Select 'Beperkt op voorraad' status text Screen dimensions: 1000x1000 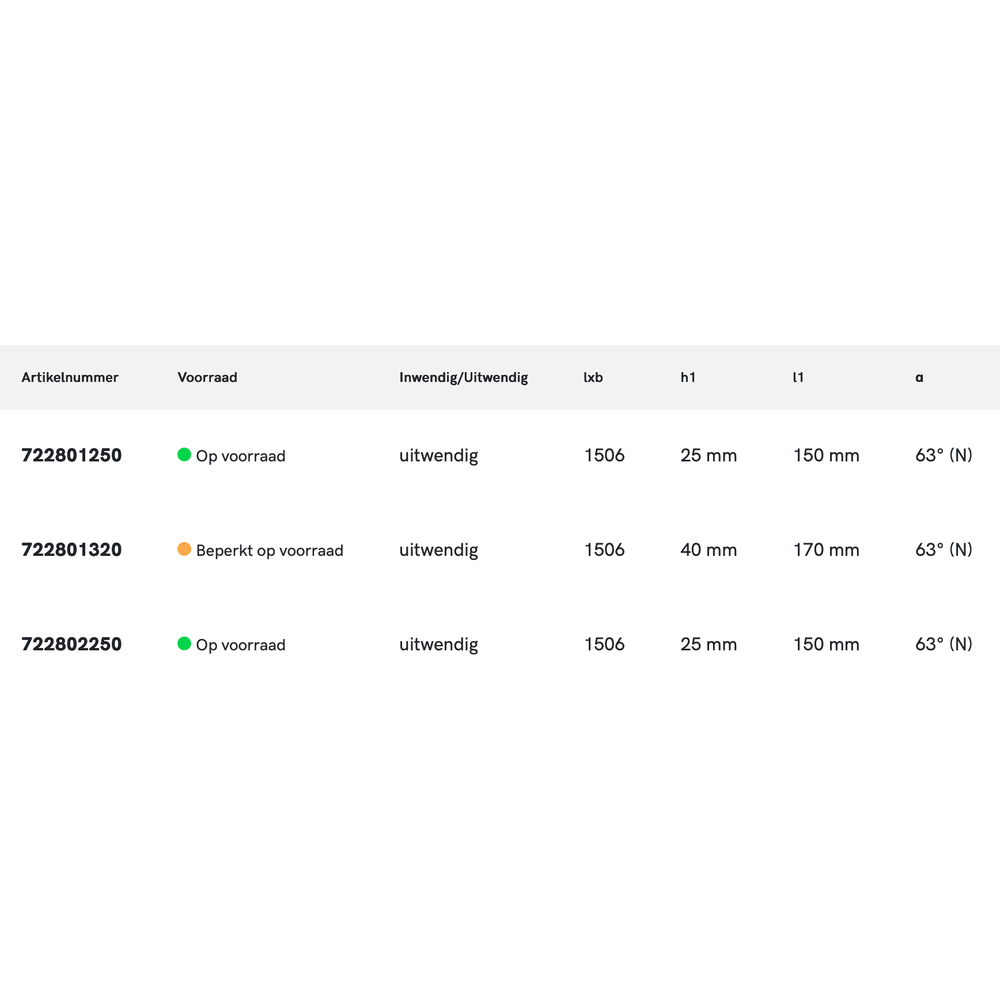point(269,550)
